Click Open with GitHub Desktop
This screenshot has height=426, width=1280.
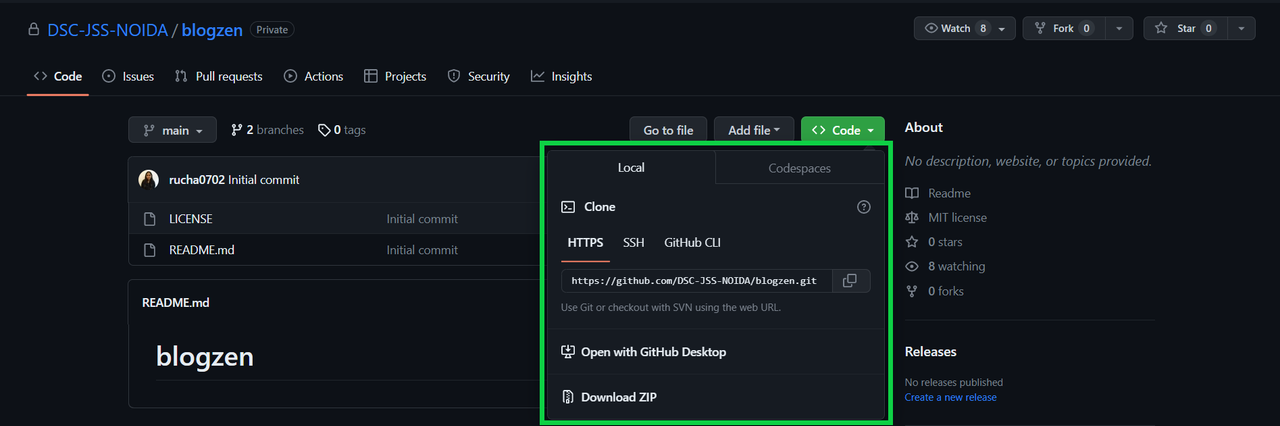pyautogui.click(x=643, y=352)
